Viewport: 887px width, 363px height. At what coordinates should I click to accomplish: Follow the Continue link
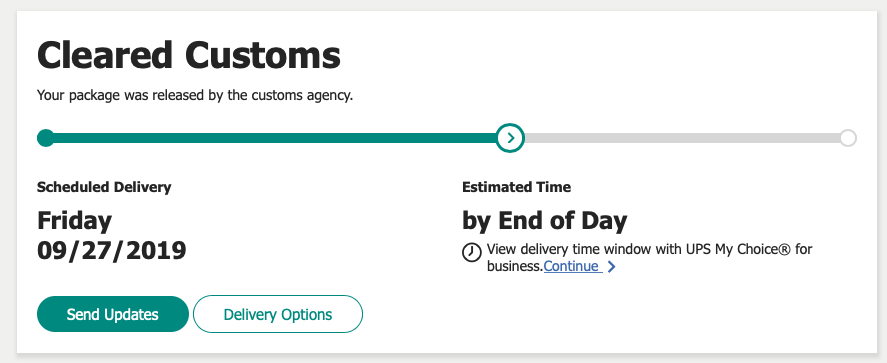point(572,266)
